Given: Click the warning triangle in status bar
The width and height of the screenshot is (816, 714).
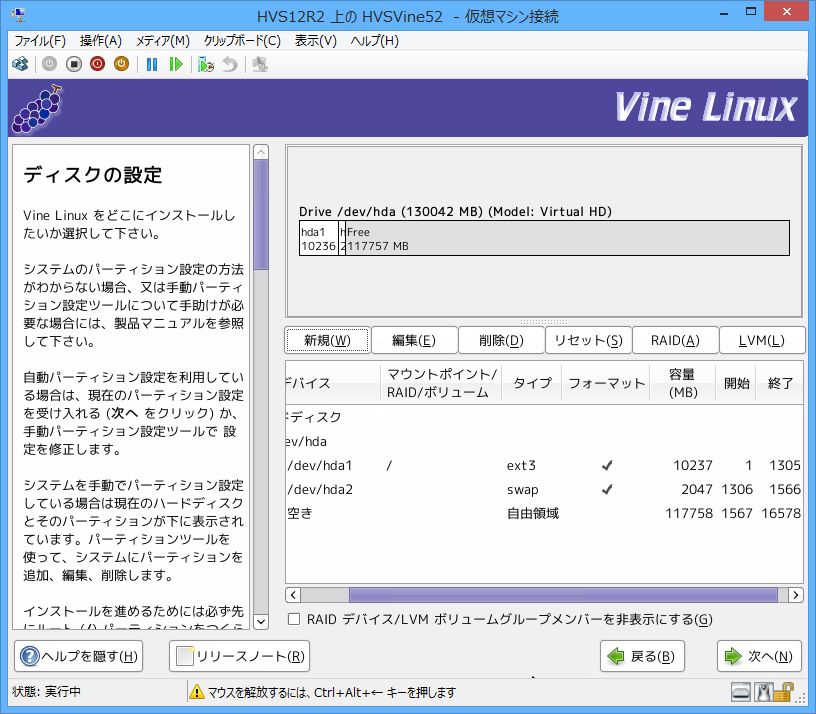Looking at the screenshot, I should 197,692.
